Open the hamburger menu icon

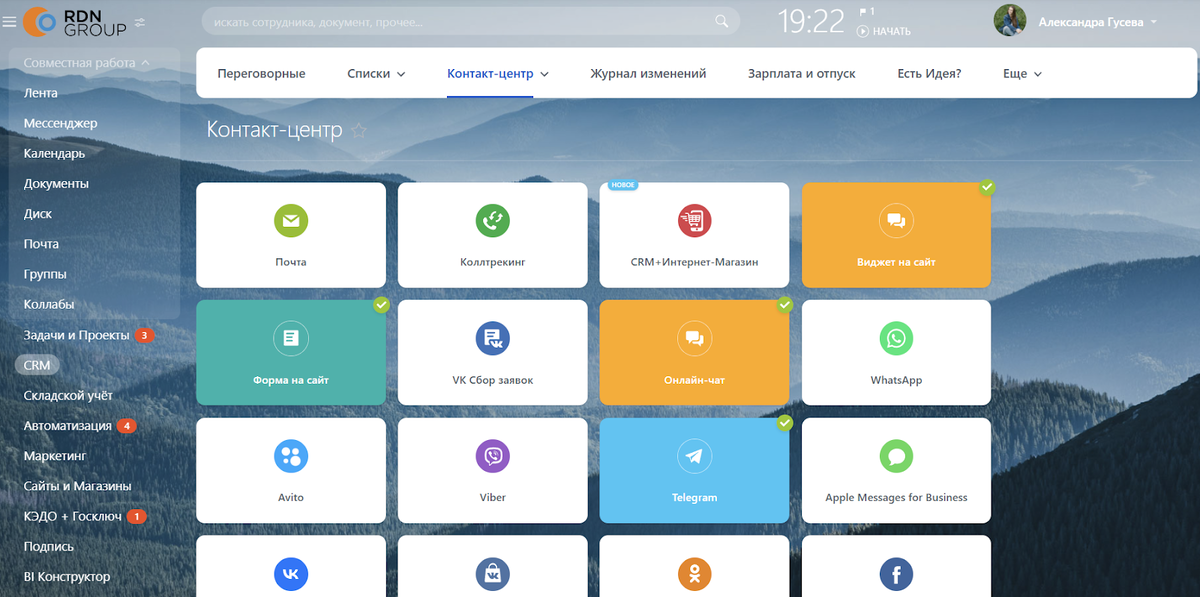[9, 21]
